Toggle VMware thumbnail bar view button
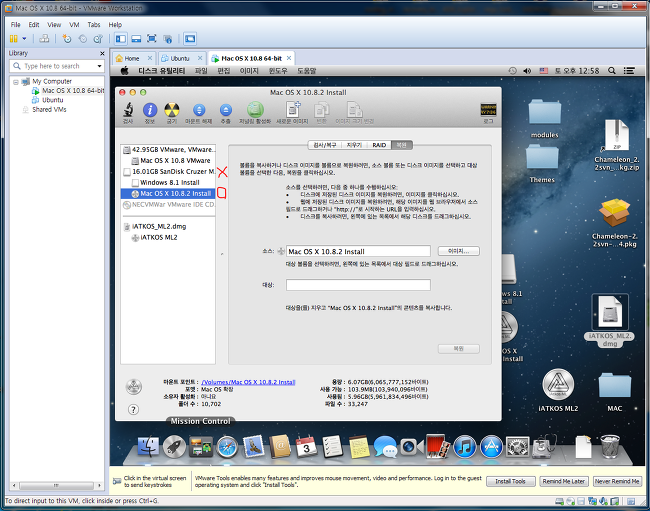This screenshot has width=650, height=511. [136, 39]
